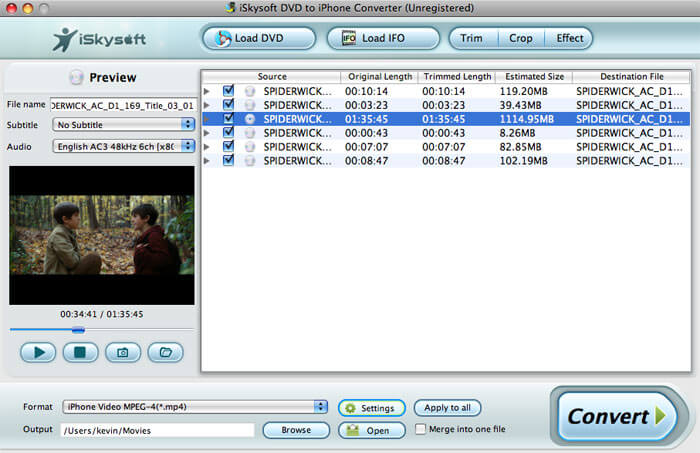Click the disc icon on the 00:10:14 row
Image resolution: width=700 pixels, height=453 pixels.
pyautogui.click(x=249, y=91)
